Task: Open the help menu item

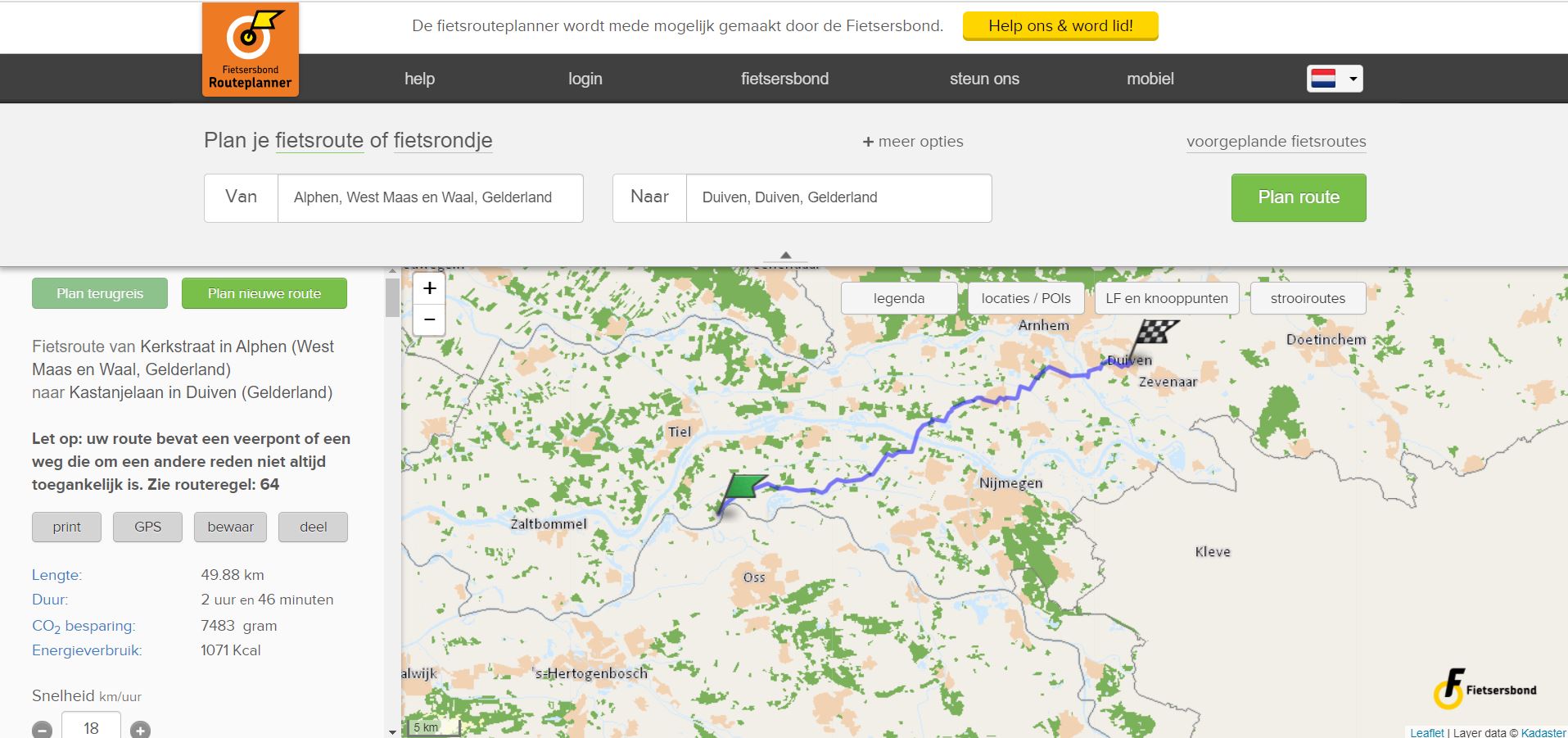Action: coord(419,79)
